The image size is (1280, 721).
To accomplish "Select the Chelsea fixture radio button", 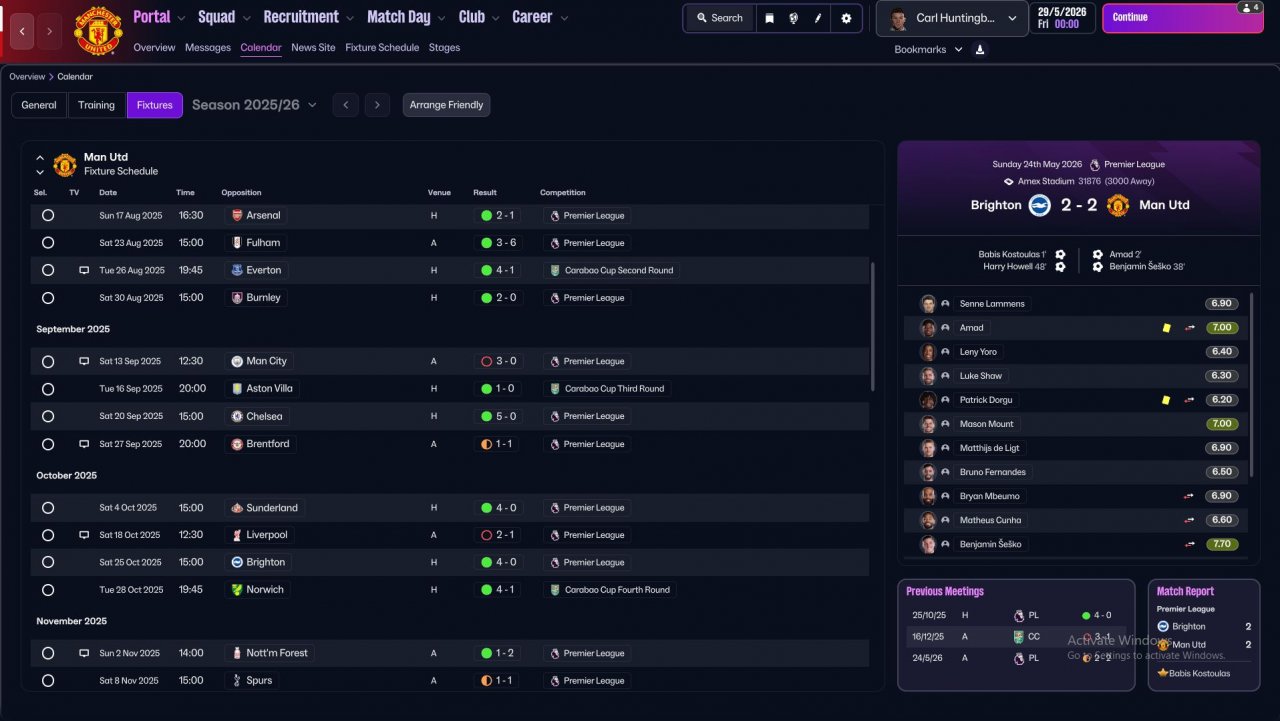I will pyautogui.click(x=48, y=416).
